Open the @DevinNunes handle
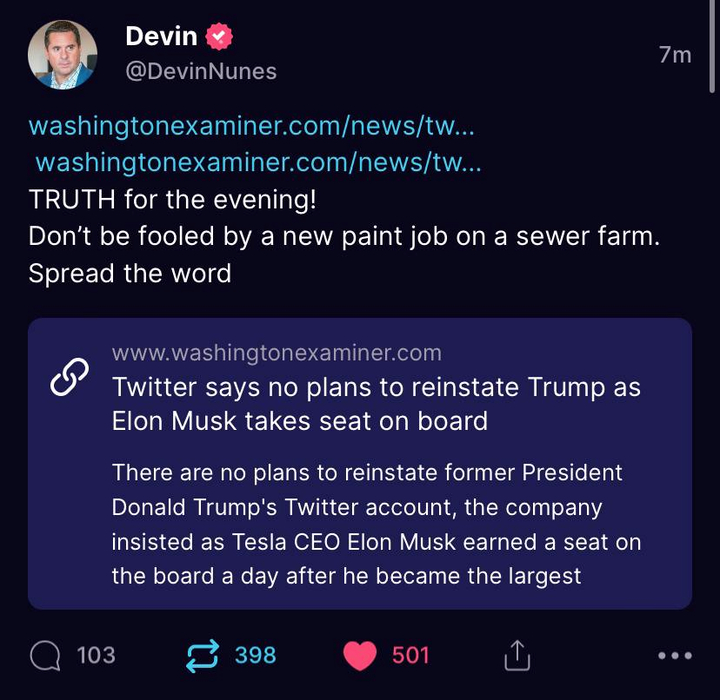Image resolution: width=720 pixels, height=700 pixels. click(x=200, y=71)
